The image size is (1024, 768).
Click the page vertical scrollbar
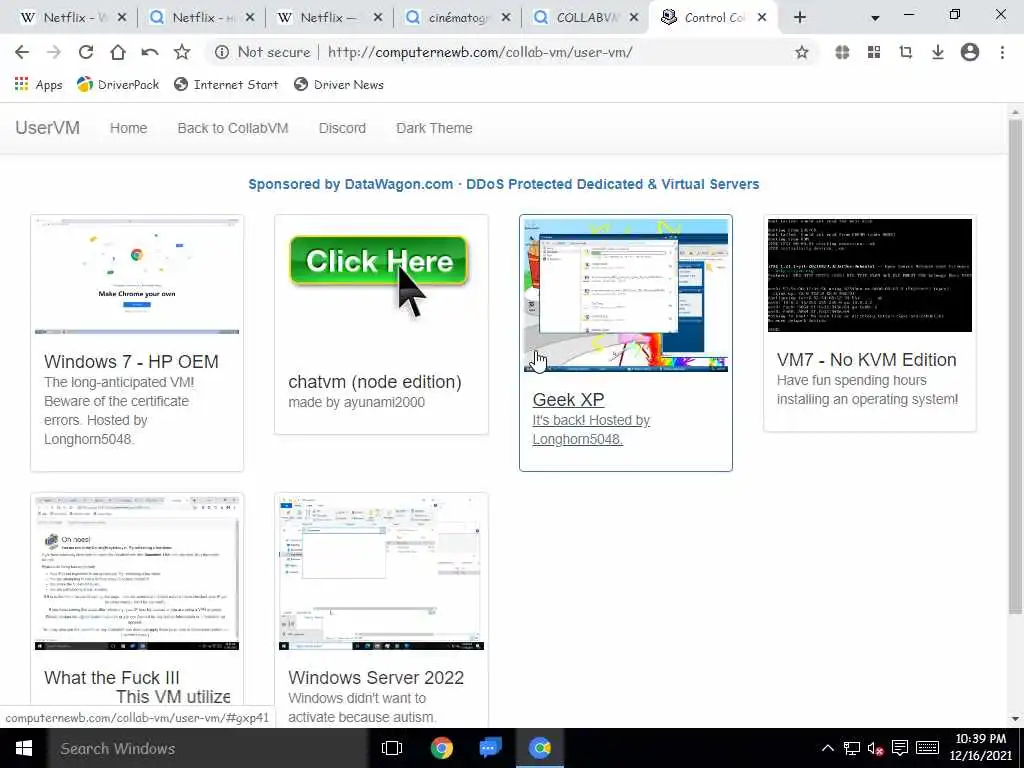(x=1015, y=366)
